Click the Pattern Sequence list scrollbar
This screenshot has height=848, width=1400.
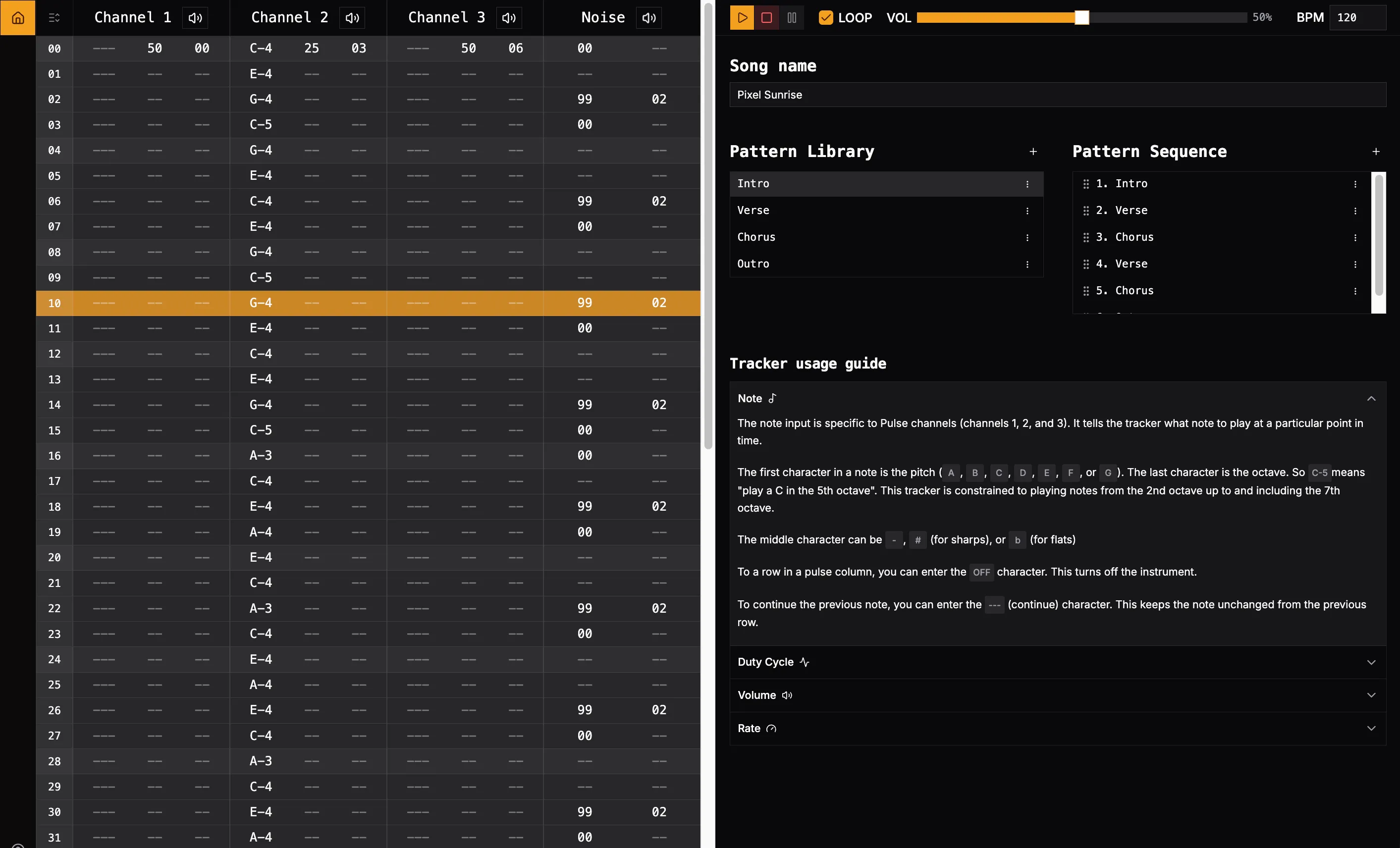coord(1378,235)
